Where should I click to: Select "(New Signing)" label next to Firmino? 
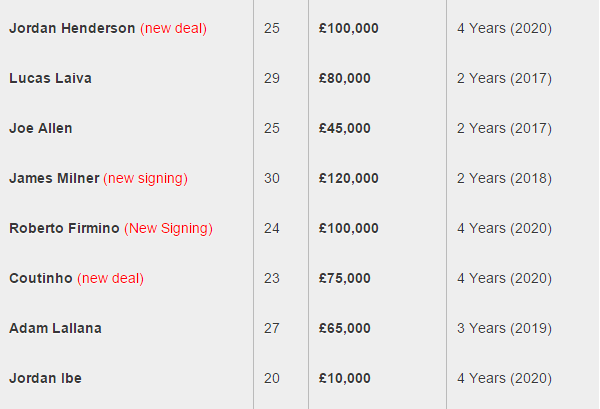pos(168,228)
